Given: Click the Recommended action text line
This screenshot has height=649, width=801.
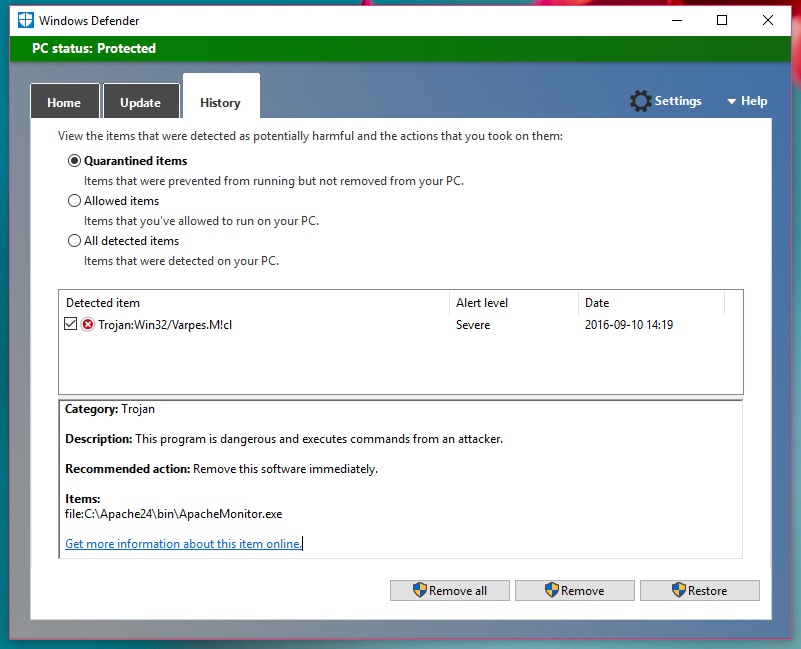Looking at the screenshot, I should pos(221,469).
